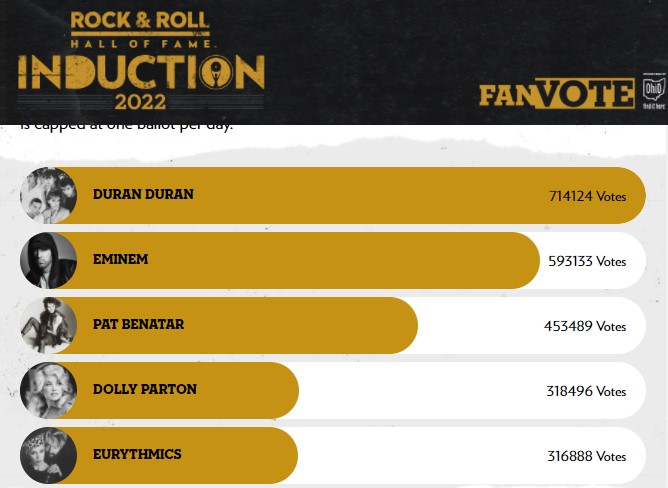Click the 318496 Votes count

click(x=586, y=391)
